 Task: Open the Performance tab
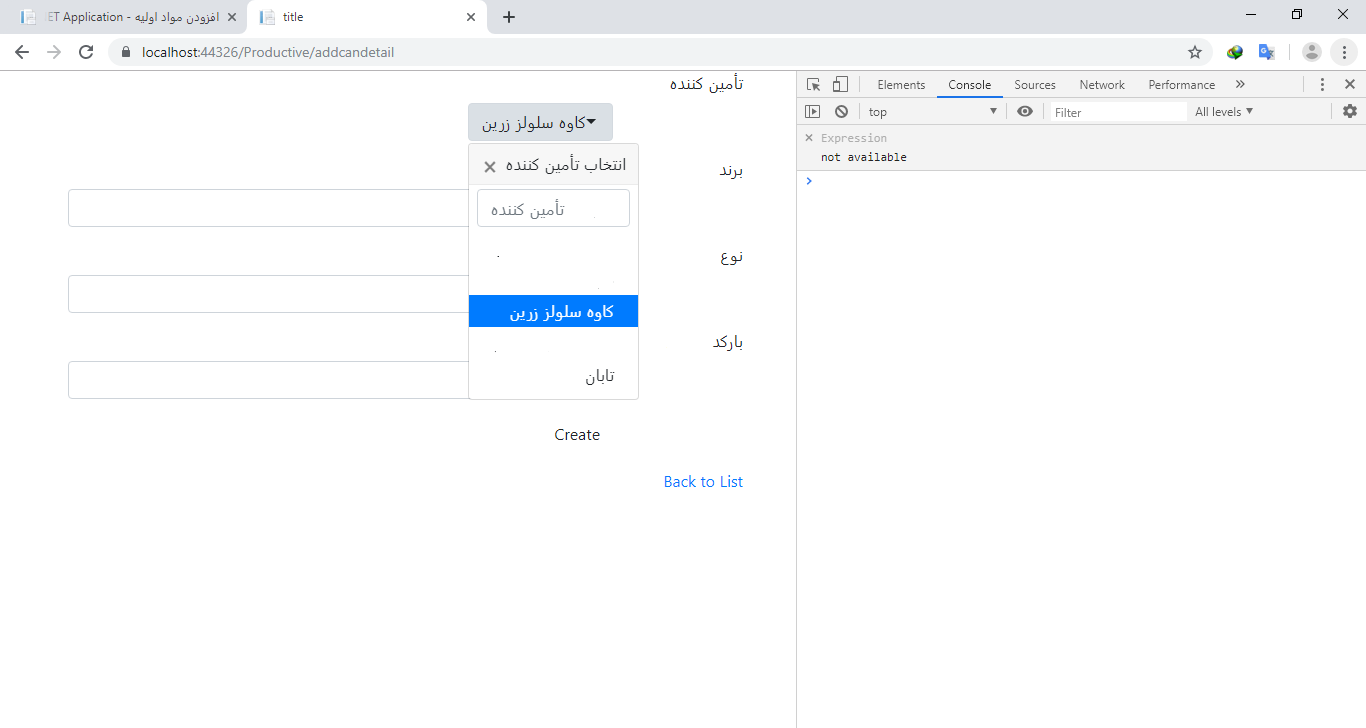point(1182,85)
